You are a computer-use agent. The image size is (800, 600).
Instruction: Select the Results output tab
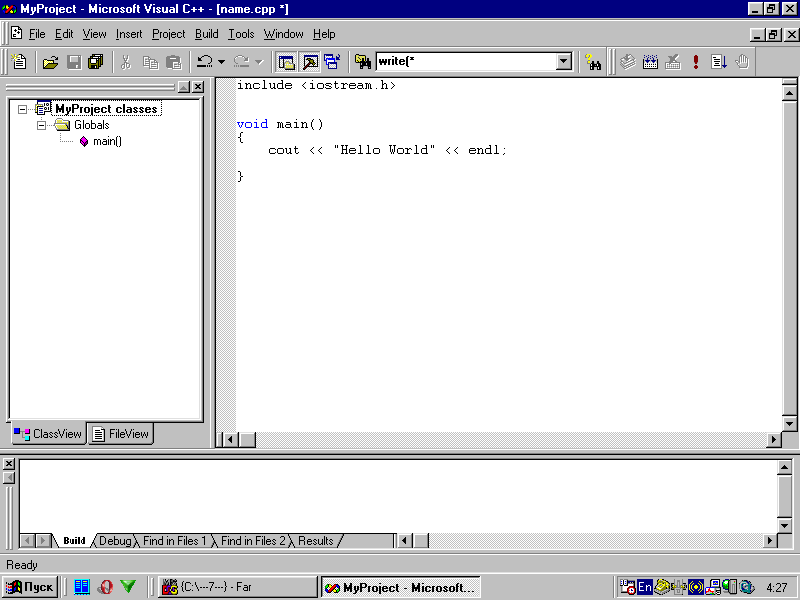click(x=315, y=541)
